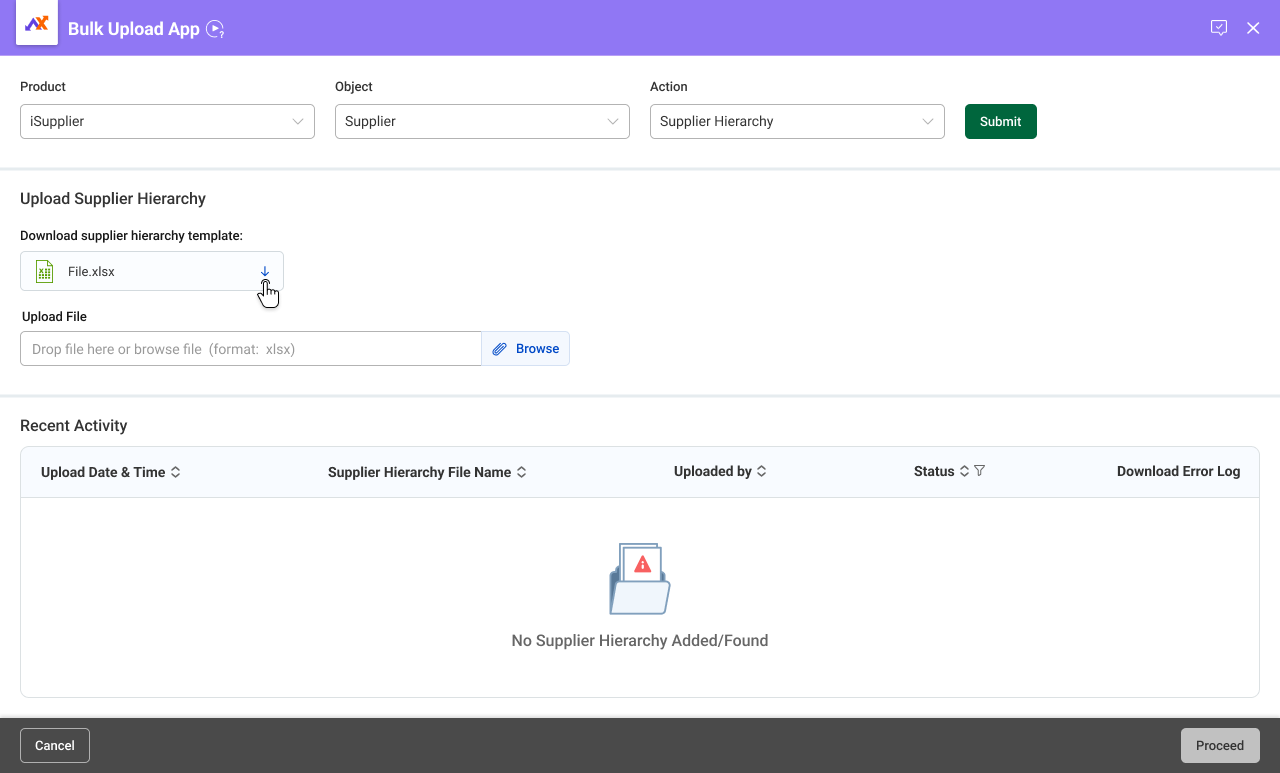Click Browse to choose a file

click(526, 349)
